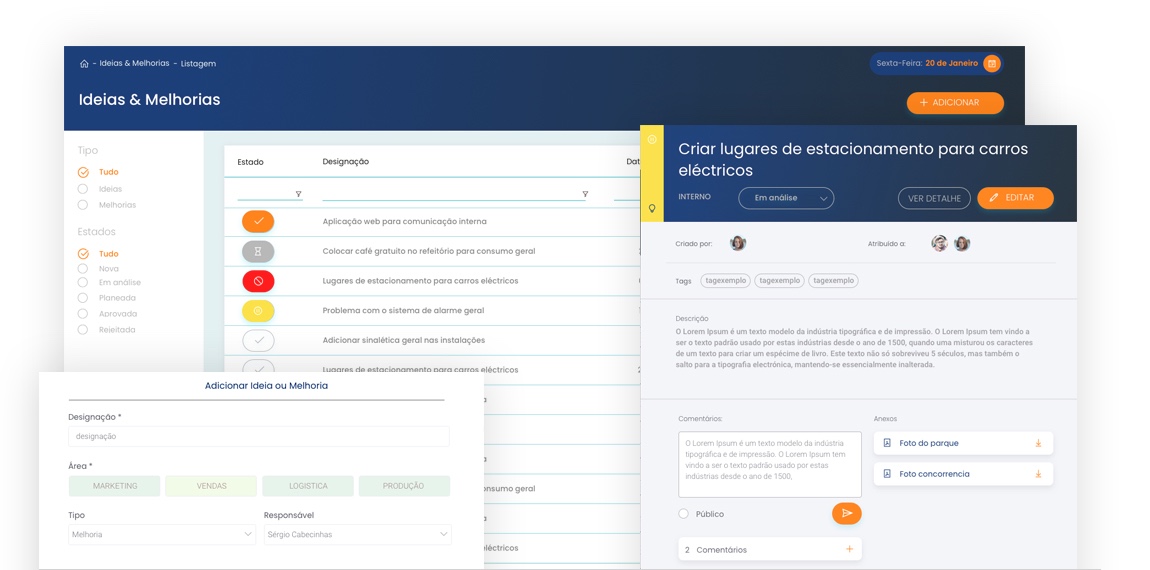Viewport: 1150px width, 570px height.
Task: Select Tudo under Estados filter
Action: tap(83, 254)
